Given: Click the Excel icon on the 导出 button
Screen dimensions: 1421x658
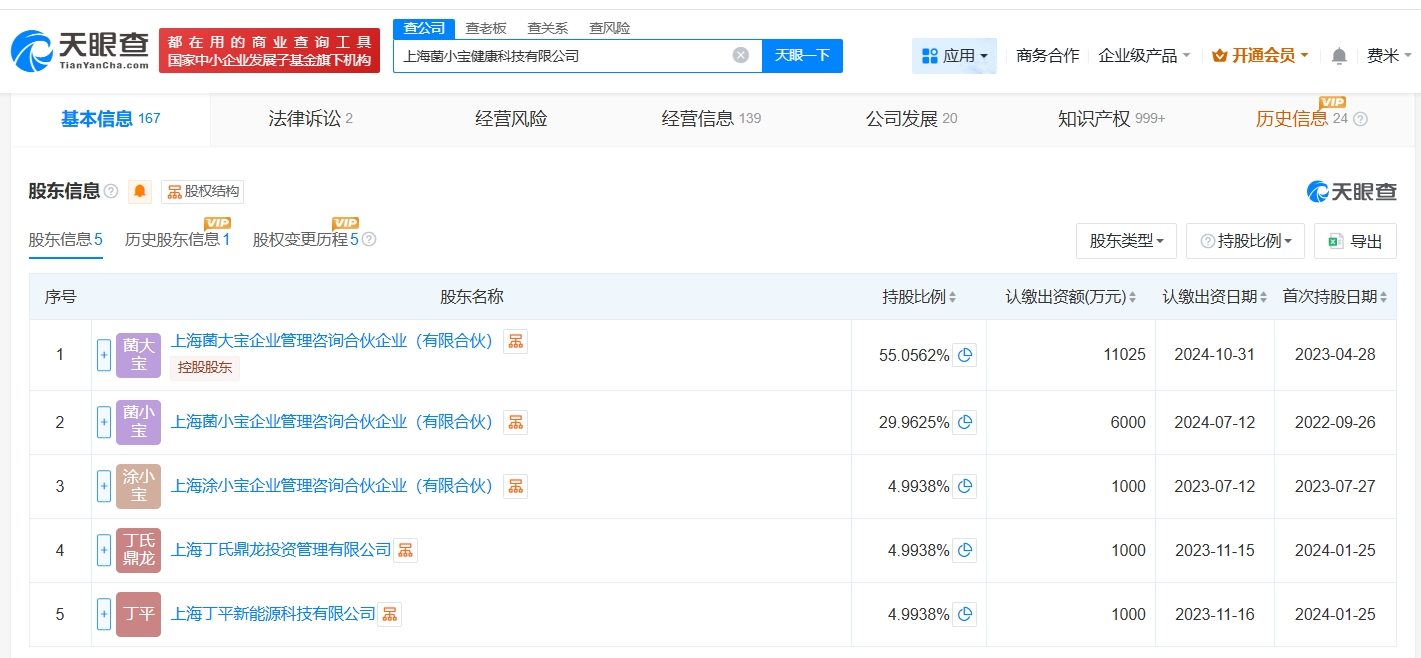Looking at the screenshot, I should [x=1334, y=240].
